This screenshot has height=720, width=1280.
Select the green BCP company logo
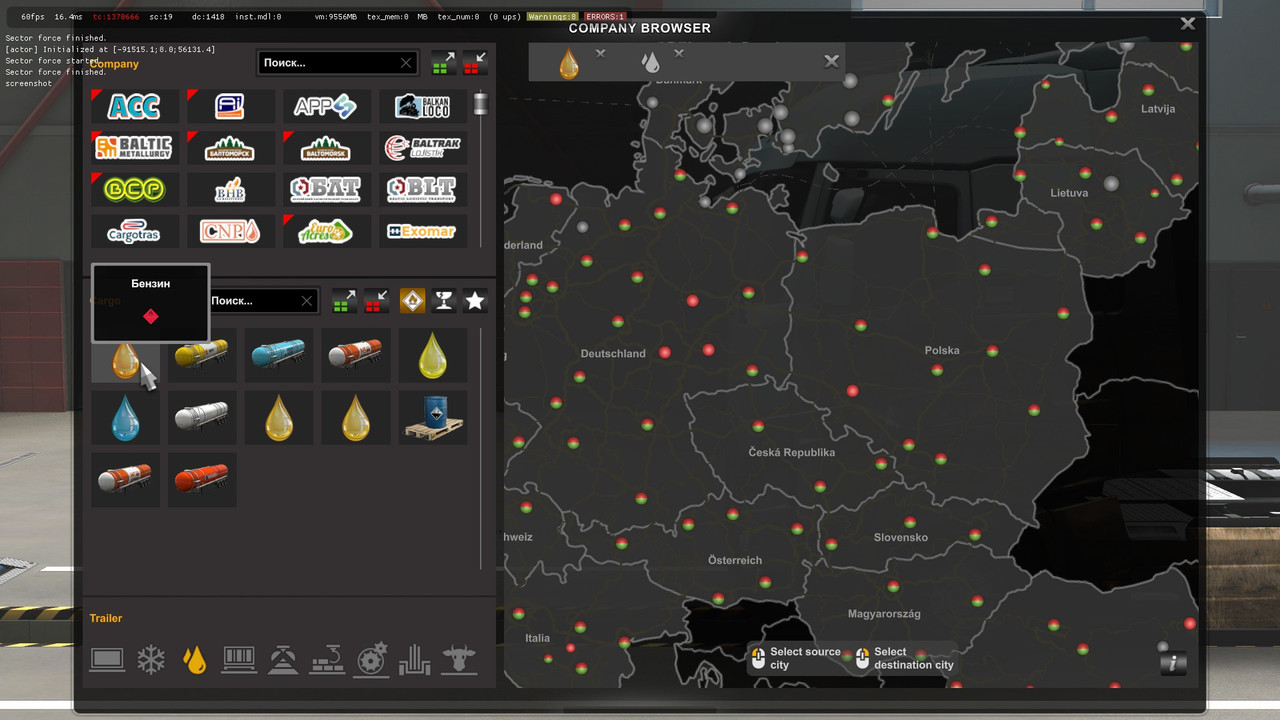(135, 189)
